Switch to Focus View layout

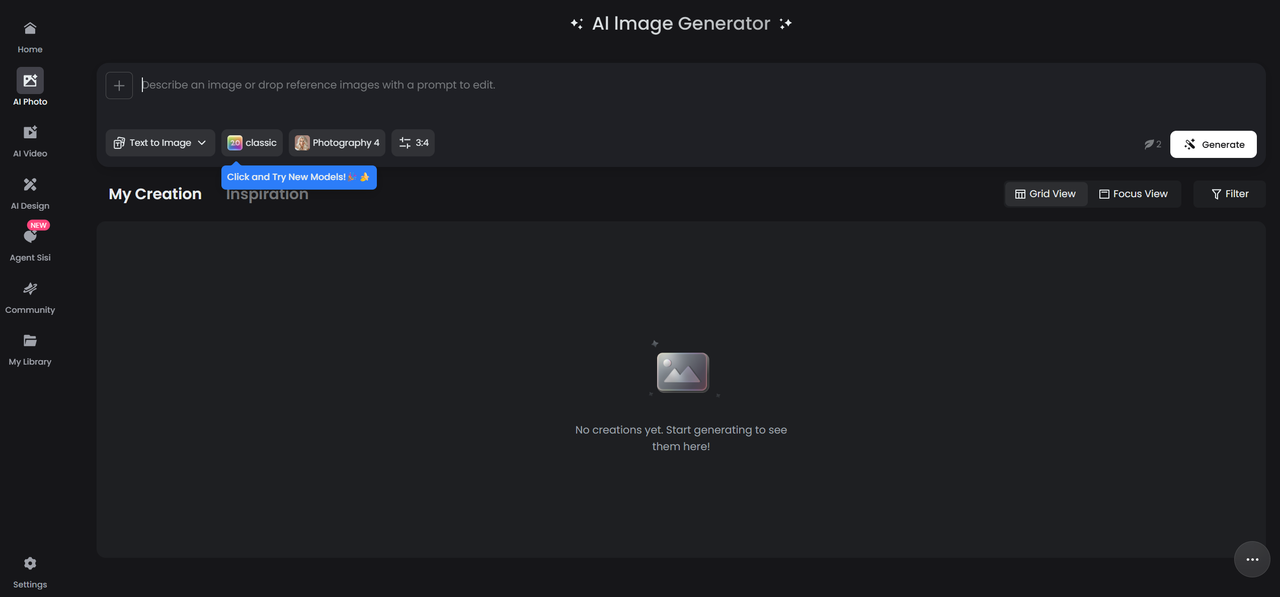tap(1133, 194)
